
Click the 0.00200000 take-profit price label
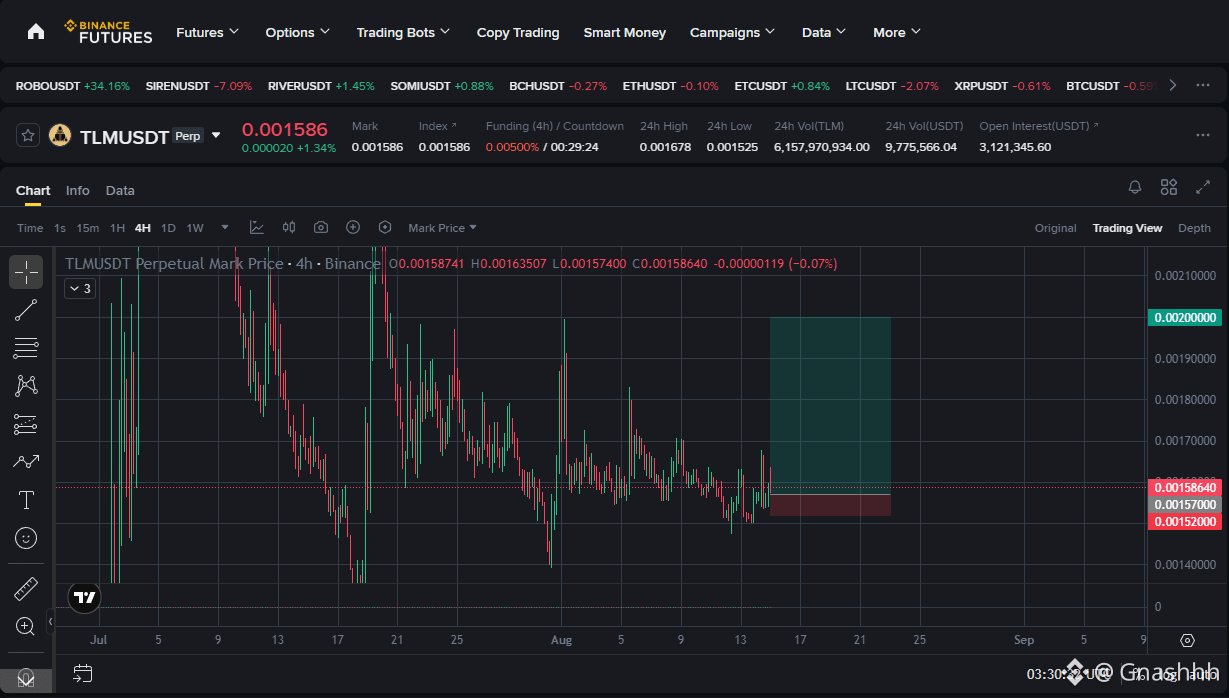[x=1185, y=317]
